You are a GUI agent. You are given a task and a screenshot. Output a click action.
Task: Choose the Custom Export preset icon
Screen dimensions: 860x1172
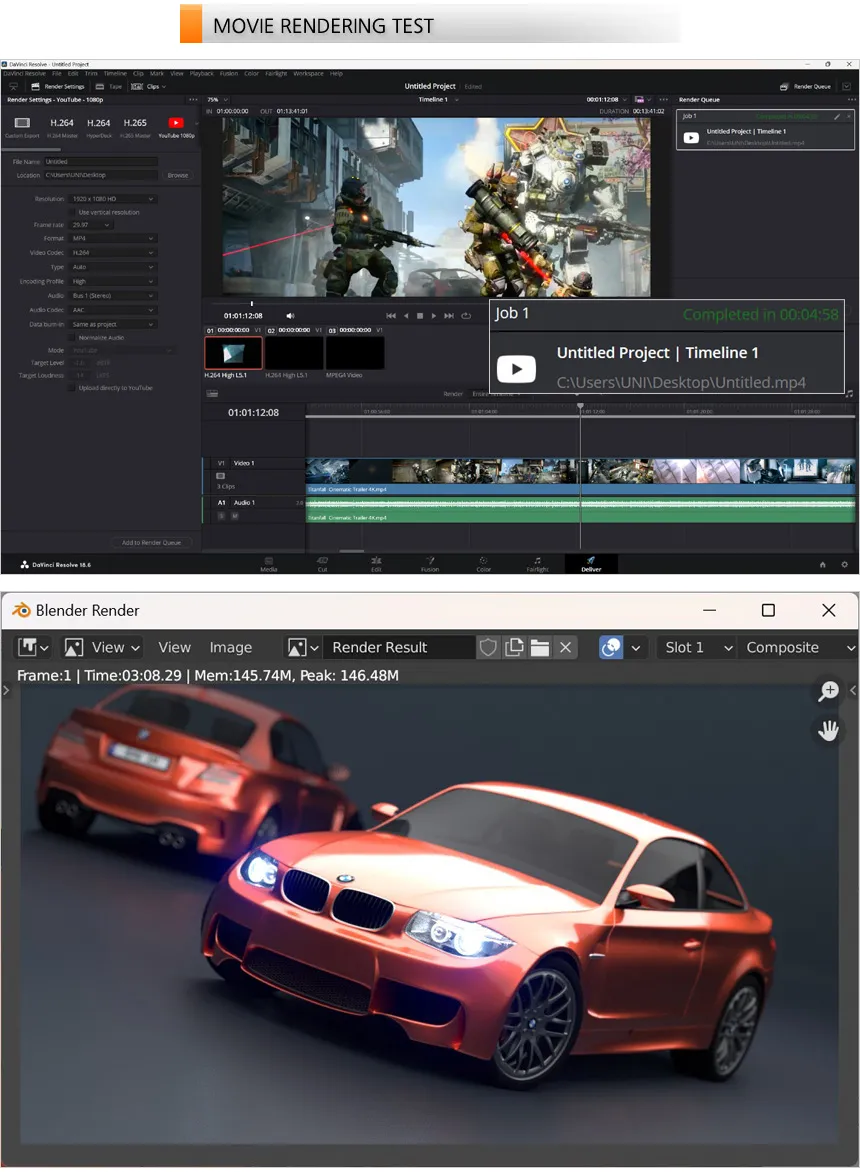22,123
